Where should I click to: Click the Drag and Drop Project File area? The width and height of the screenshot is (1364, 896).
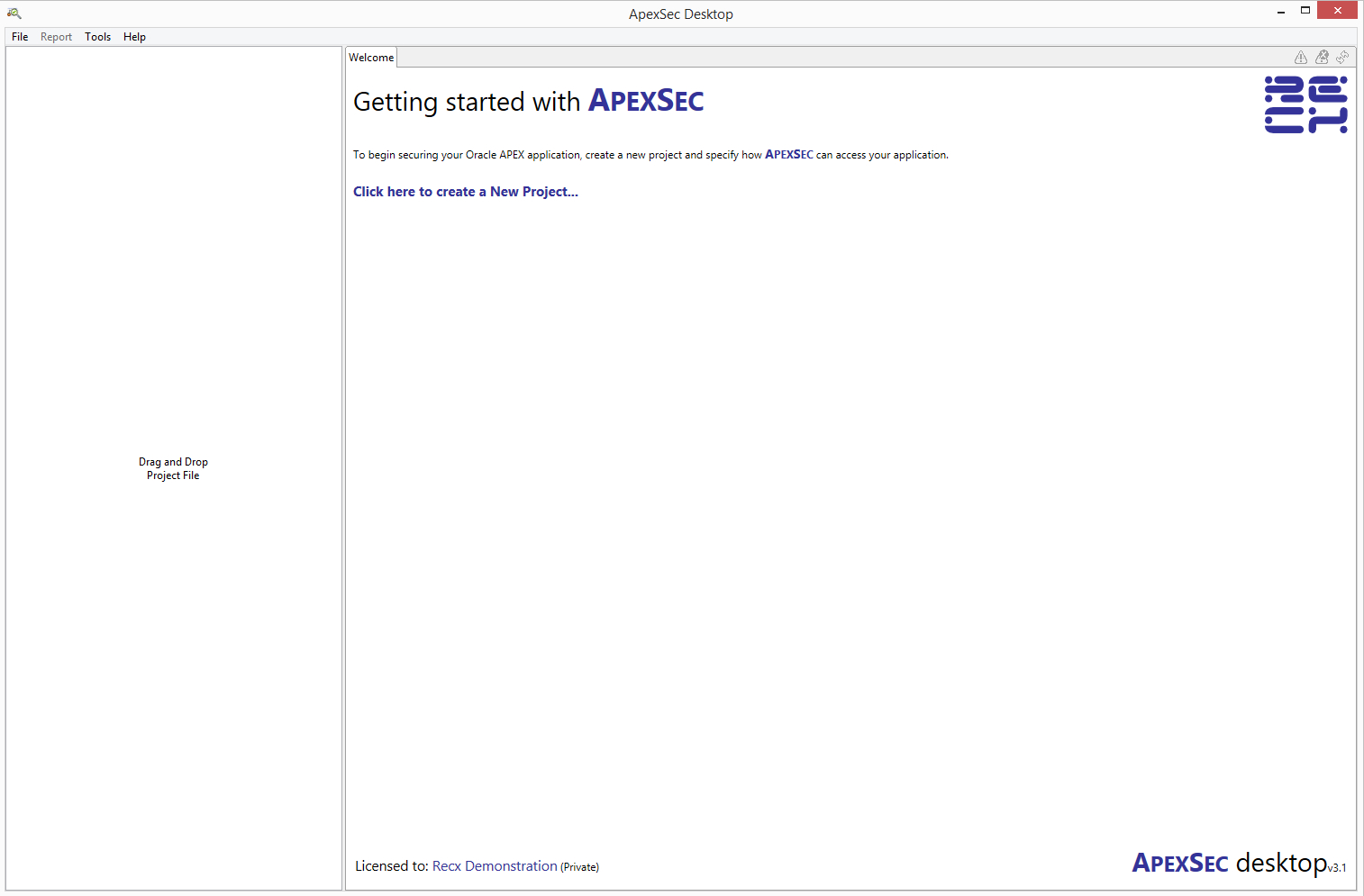point(173,468)
